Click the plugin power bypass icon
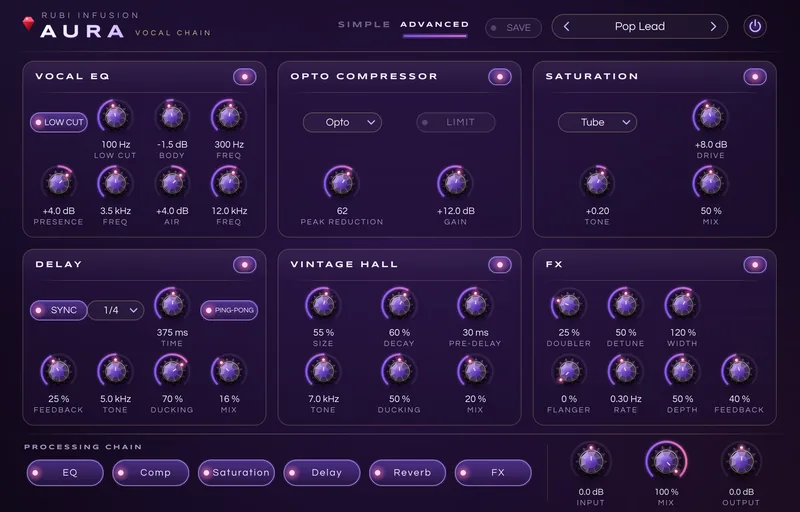The height and width of the screenshot is (512, 800). tap(755, 27)
